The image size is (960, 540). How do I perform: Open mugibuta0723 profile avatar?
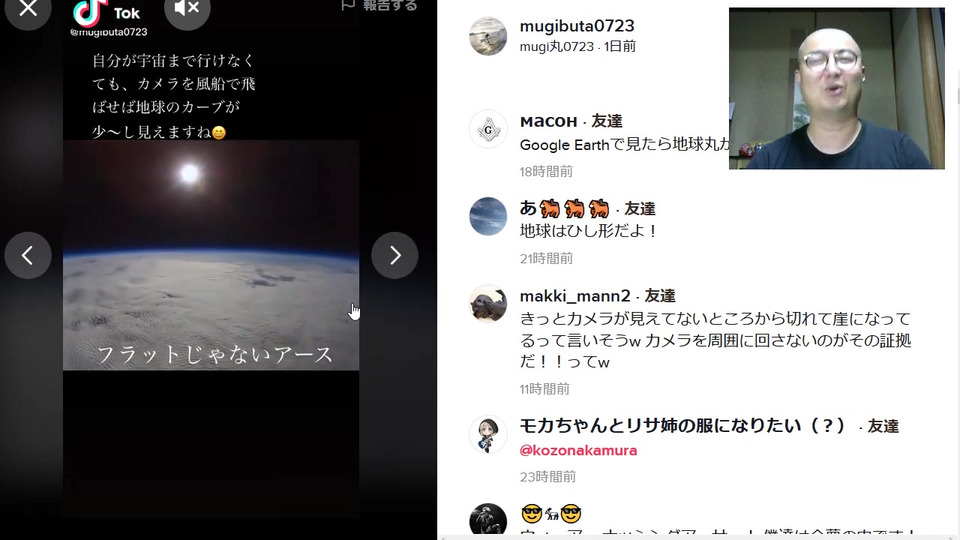(x=488, y=36)
